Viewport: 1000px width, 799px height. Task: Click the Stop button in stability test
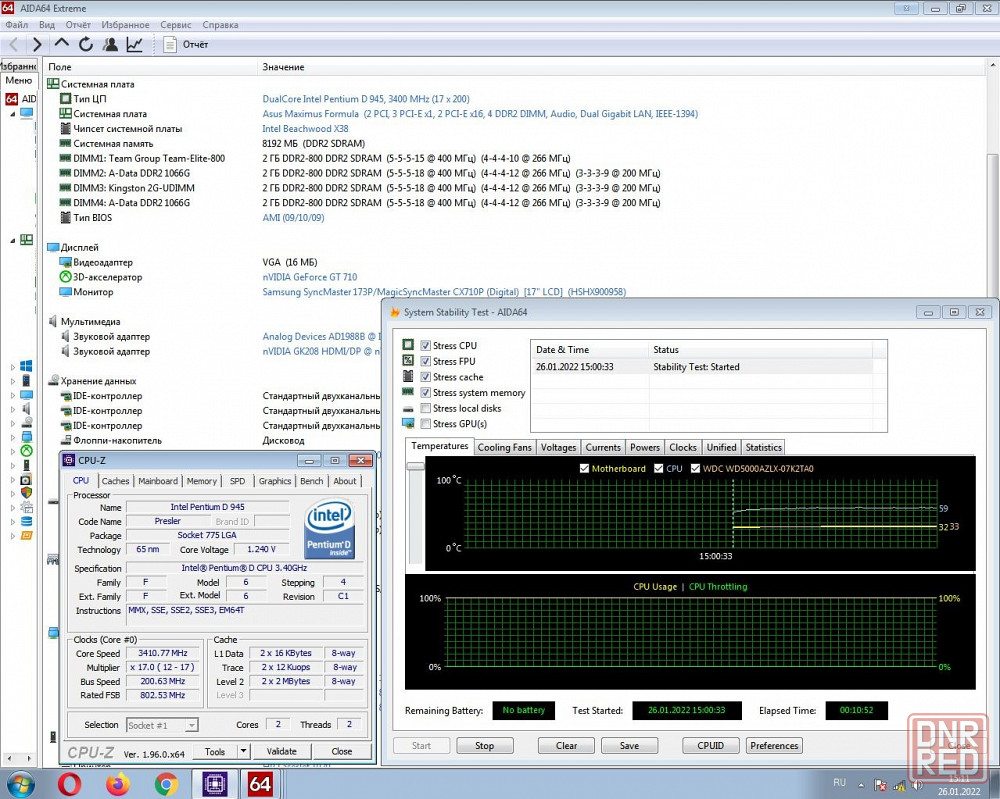click(484, 745)
